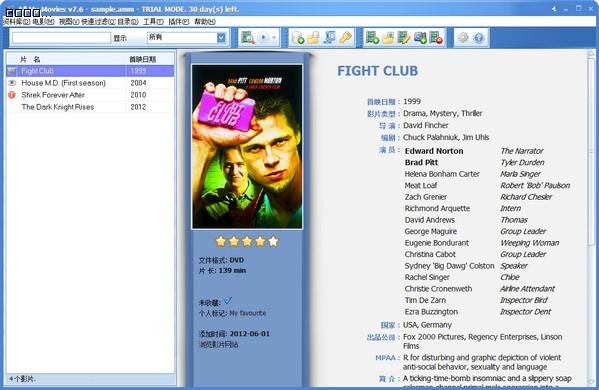Image resolution: width=599 pixels, height=390 pixels.
Task: Click the 片长 139 min value
Action: coord(232,270)
